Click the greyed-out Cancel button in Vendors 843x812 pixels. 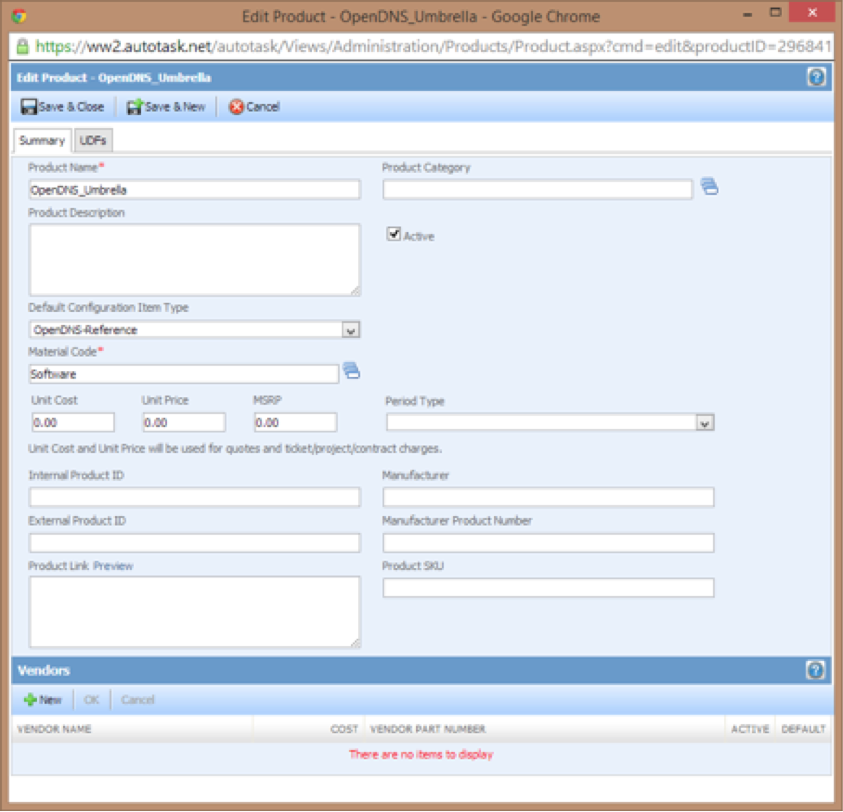[138, 700]
